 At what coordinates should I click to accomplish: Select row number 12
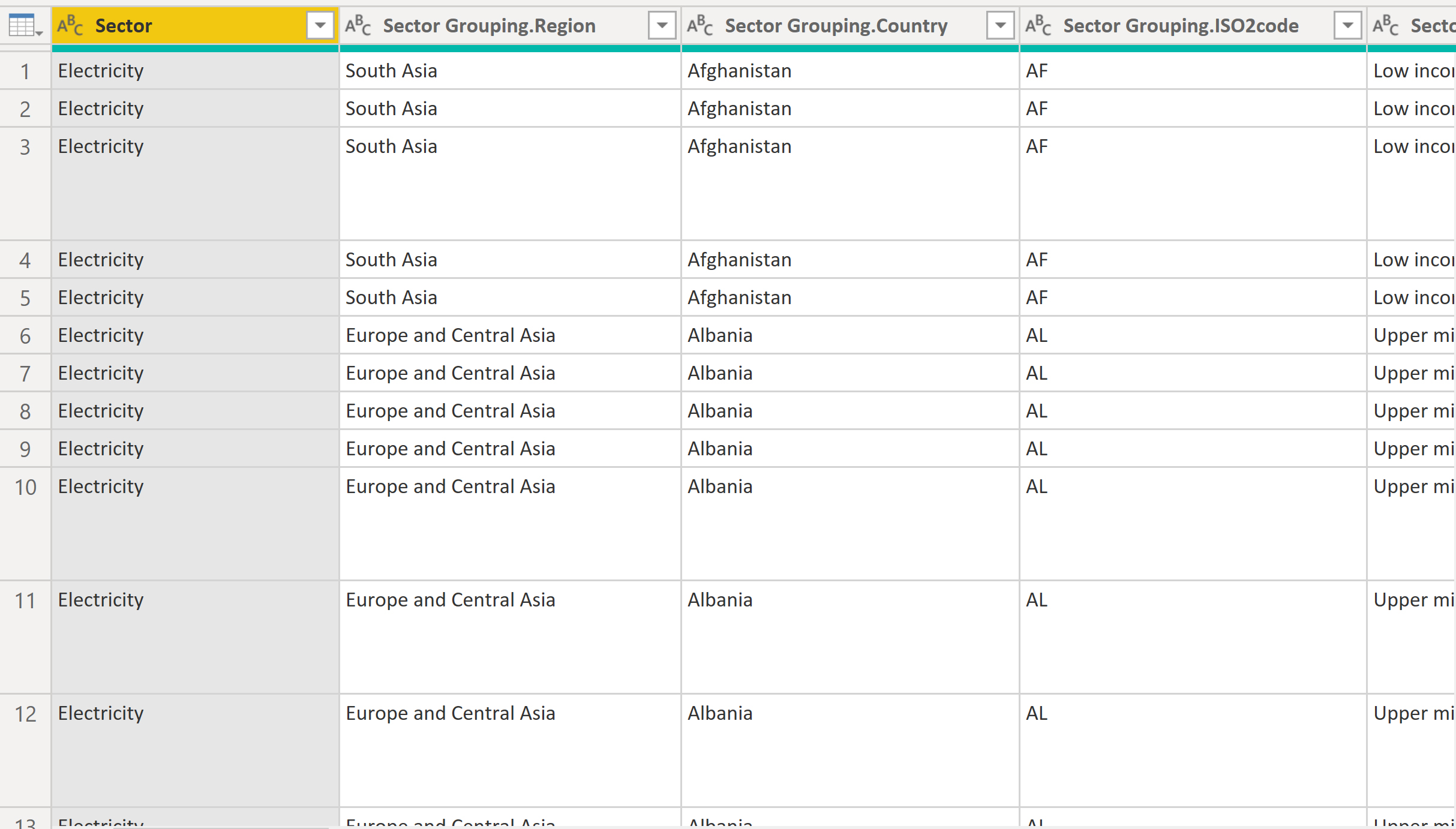[25, 750]
